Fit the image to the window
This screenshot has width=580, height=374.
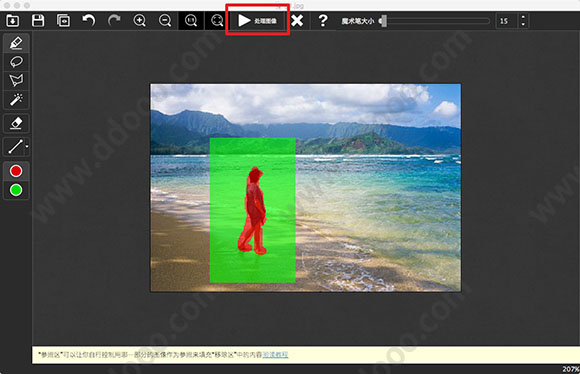[217, 21]
